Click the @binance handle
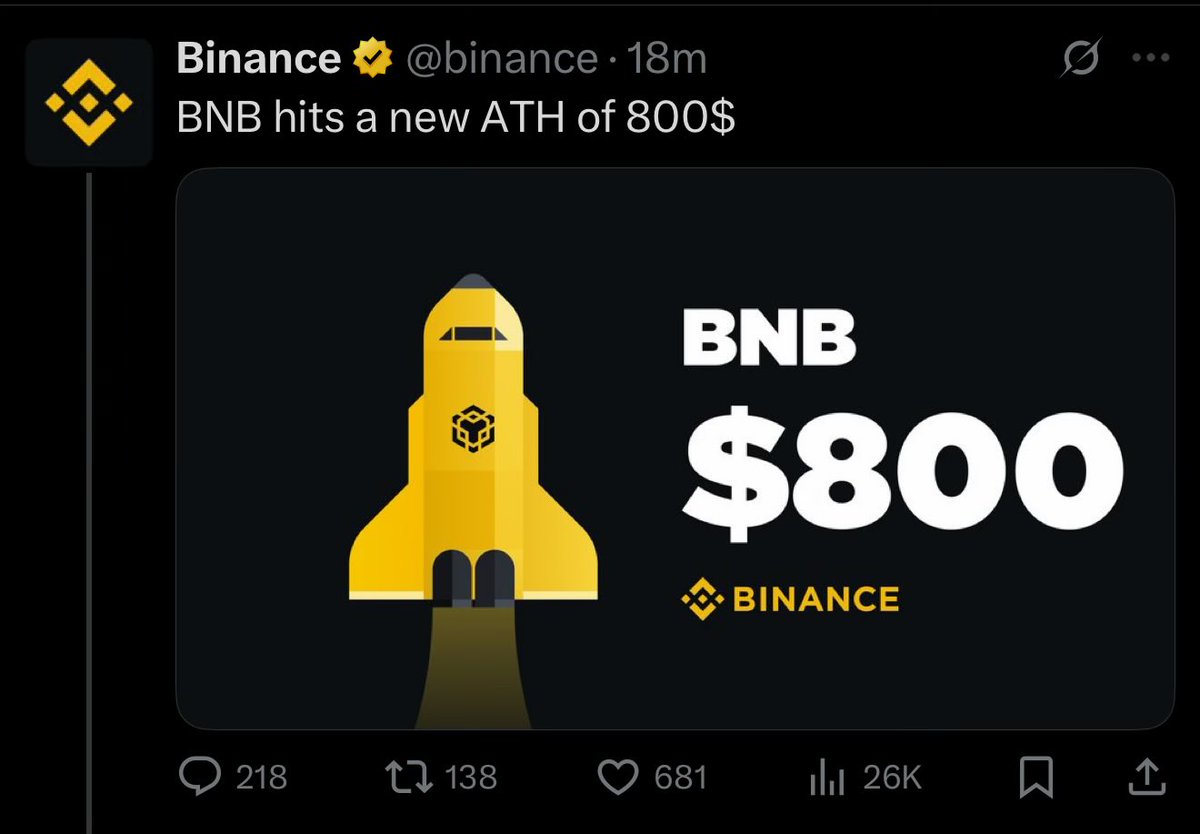 500,61
